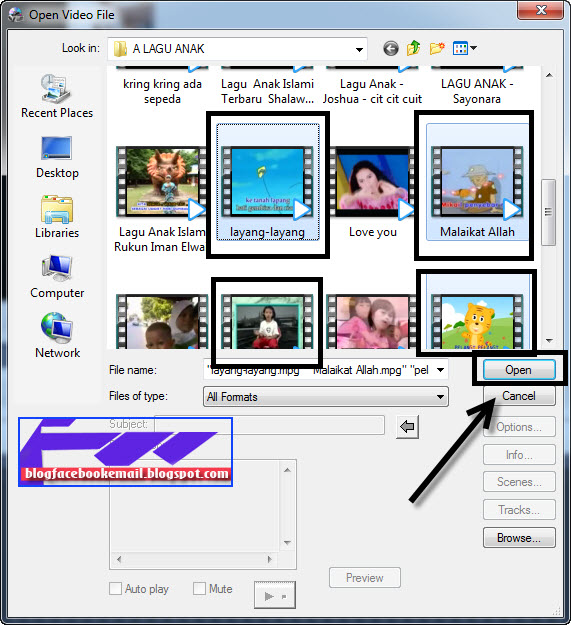The width and height of the screenshot is (571, 625).
Task: Select Desktop in places sidebar
Action: tap(57, 158)
